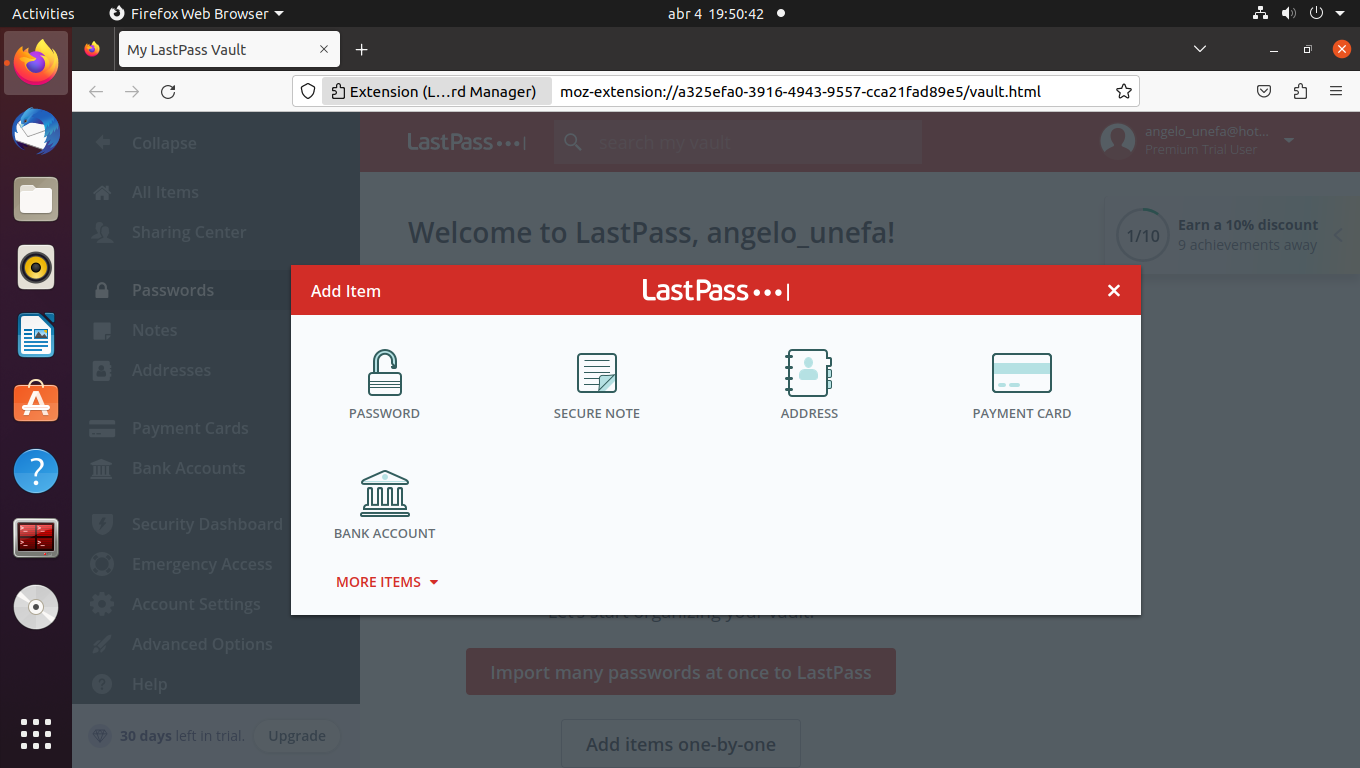Select the My LastPass Vault tab

click(x=229, y=49)
